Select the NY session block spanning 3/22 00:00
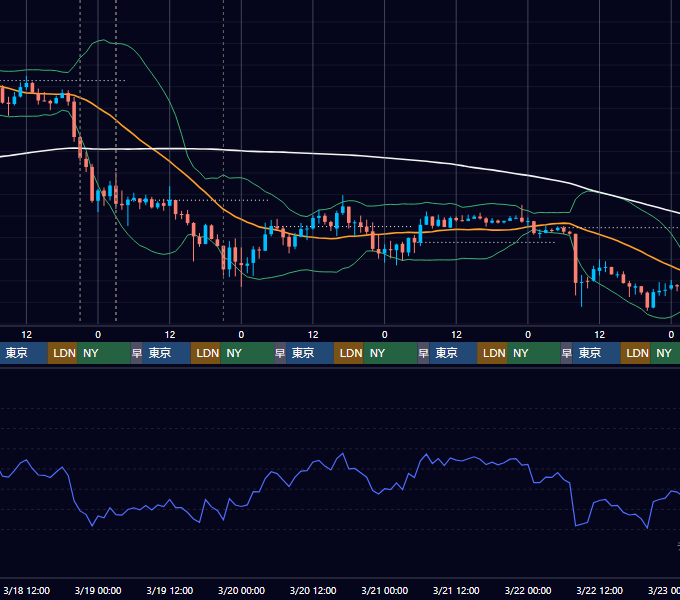Screen dimensions: 680x600 pos(533,353)
